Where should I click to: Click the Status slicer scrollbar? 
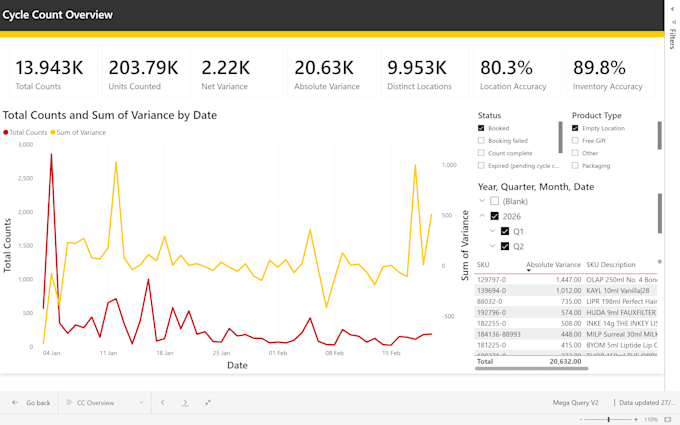click(x=560, y=137)
